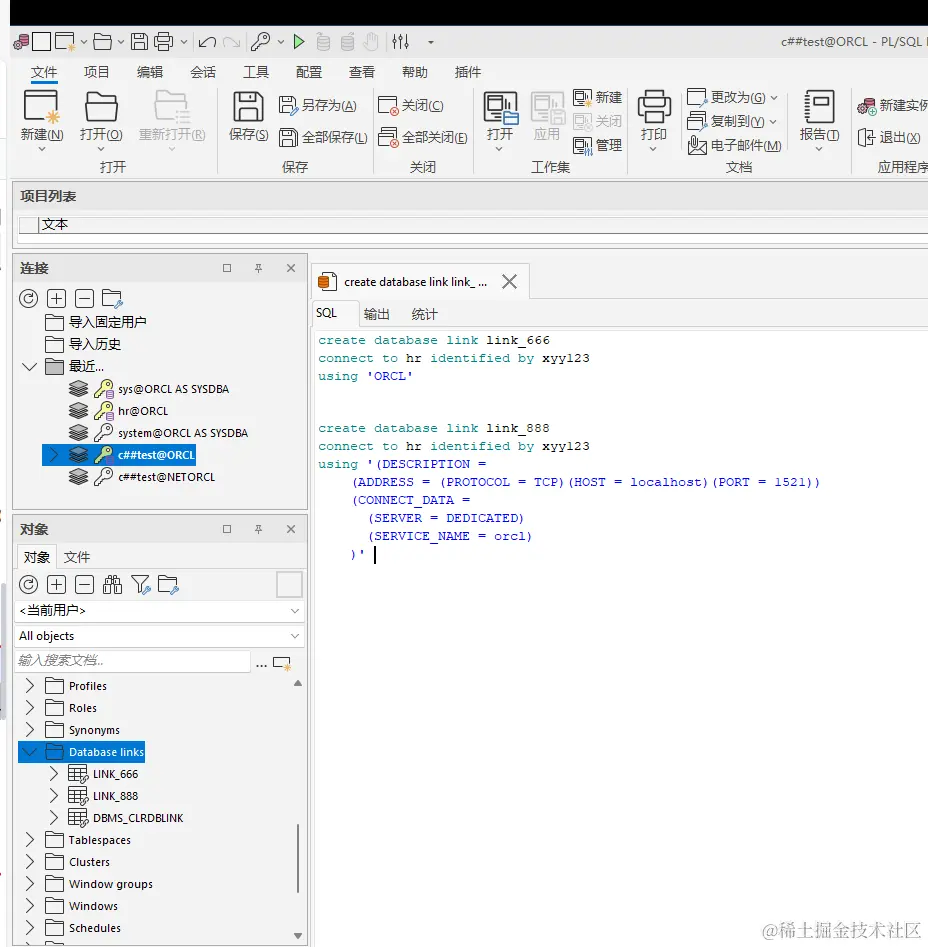Click the 打开(O) folder ribbon icon
This screenshot has width=928, height=947.
tap(101, 108)
